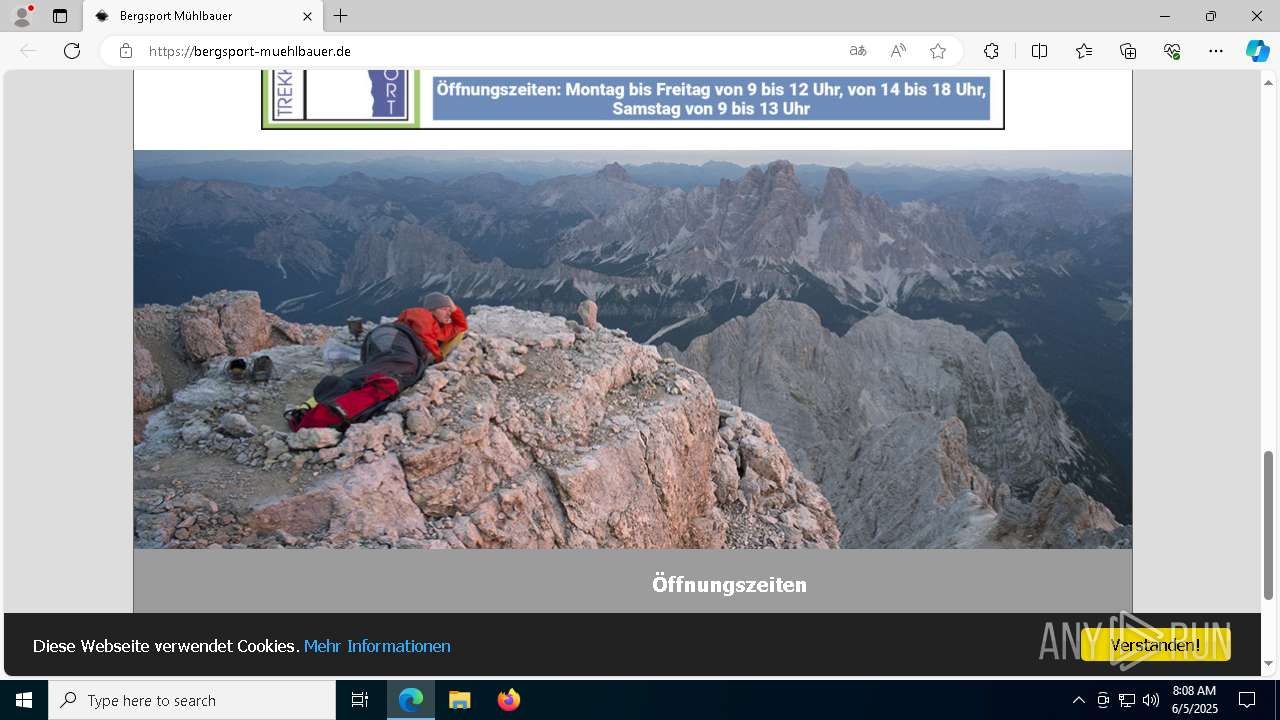Image resolution: width=1280 pixels, height=720 pixels.
Task: Minimize the Edge browser window
Action: [1165, 16]
